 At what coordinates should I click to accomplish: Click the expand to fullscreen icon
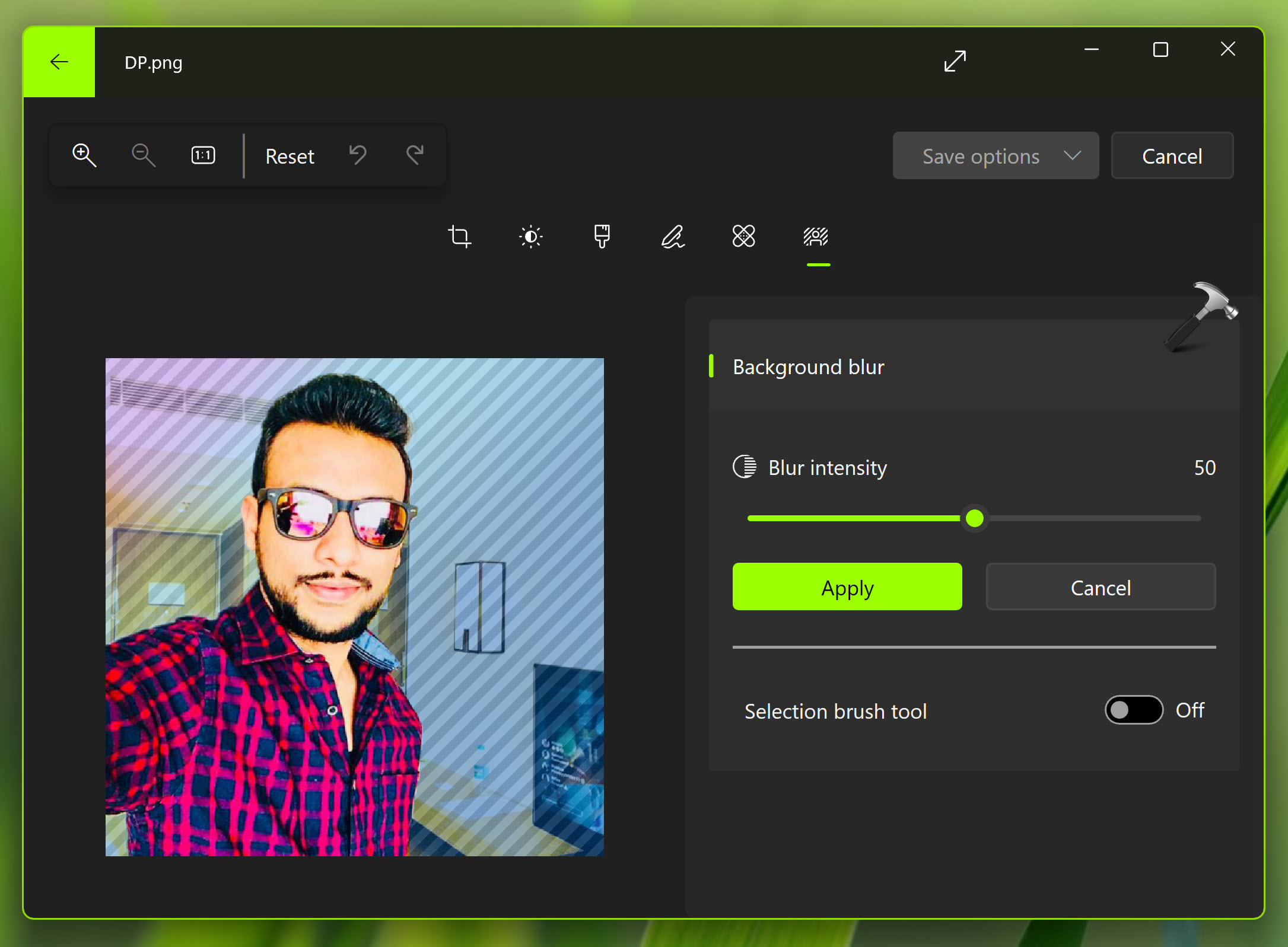(x=956, y=62)
